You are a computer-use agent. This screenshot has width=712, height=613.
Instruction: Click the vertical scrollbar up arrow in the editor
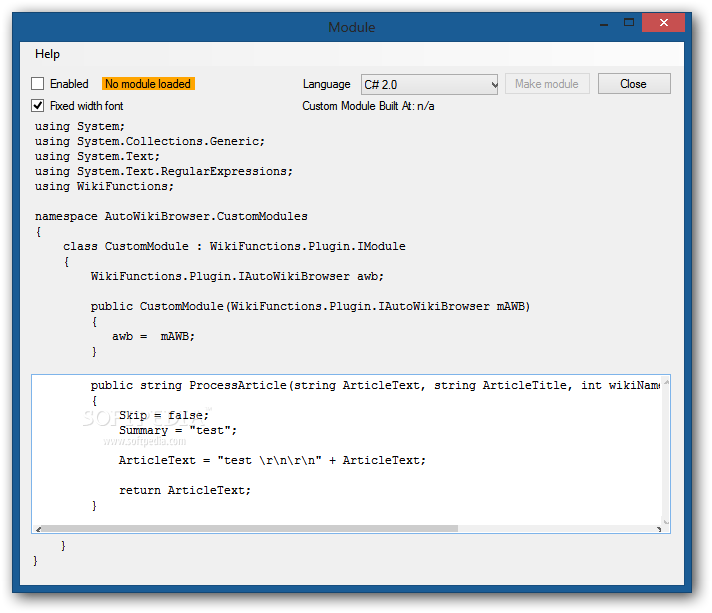tap(666, 382)
